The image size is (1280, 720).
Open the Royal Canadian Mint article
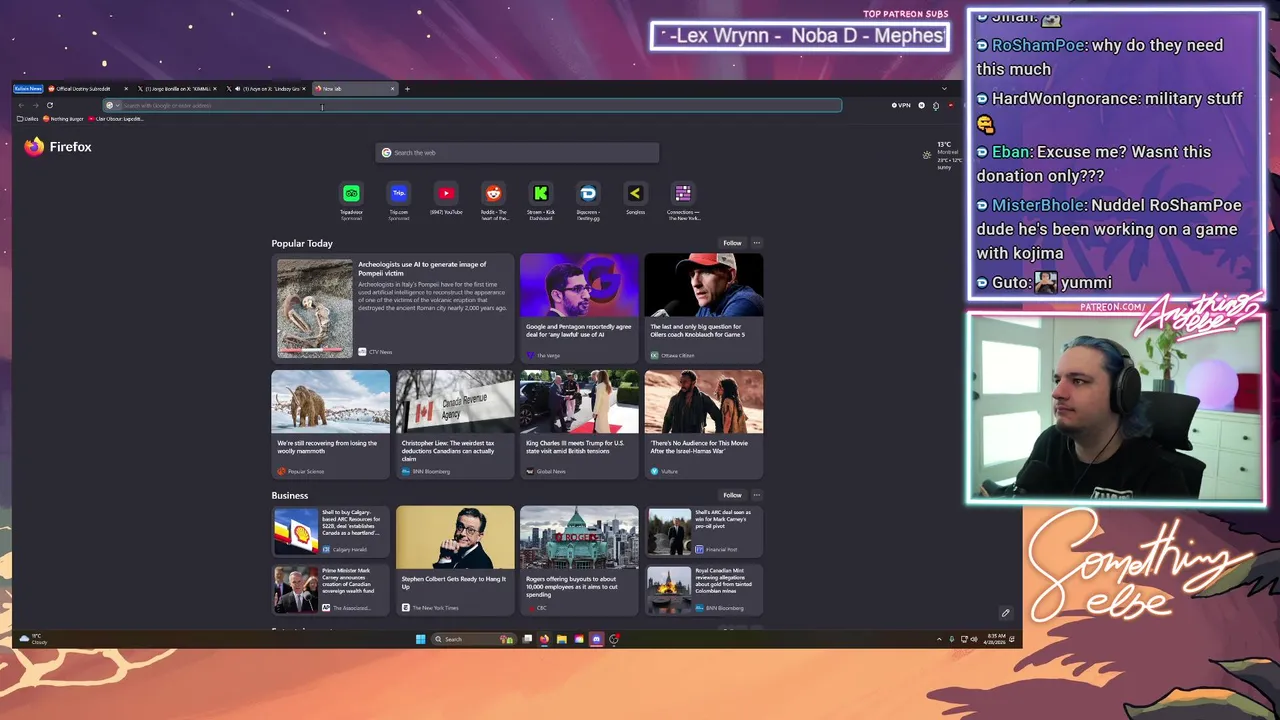pyautogui.click(x=703, y=590)
